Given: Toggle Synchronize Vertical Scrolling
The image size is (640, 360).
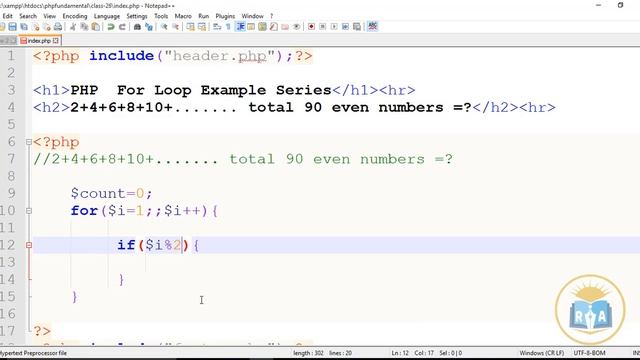Looking at the screenshot, I should click(190, 27).
